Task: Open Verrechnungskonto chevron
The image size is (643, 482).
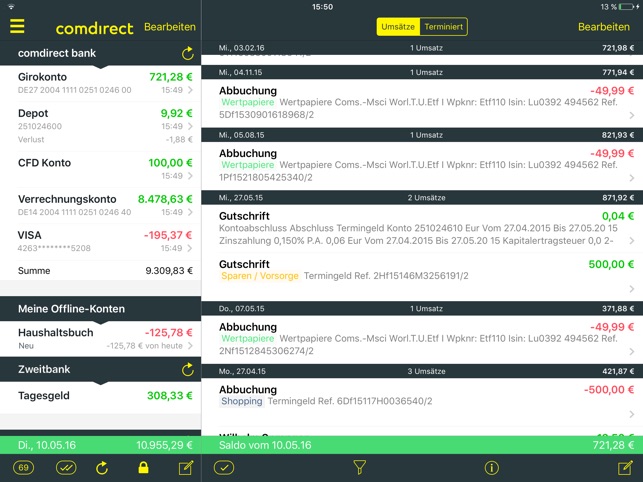Action: point(190,212)
